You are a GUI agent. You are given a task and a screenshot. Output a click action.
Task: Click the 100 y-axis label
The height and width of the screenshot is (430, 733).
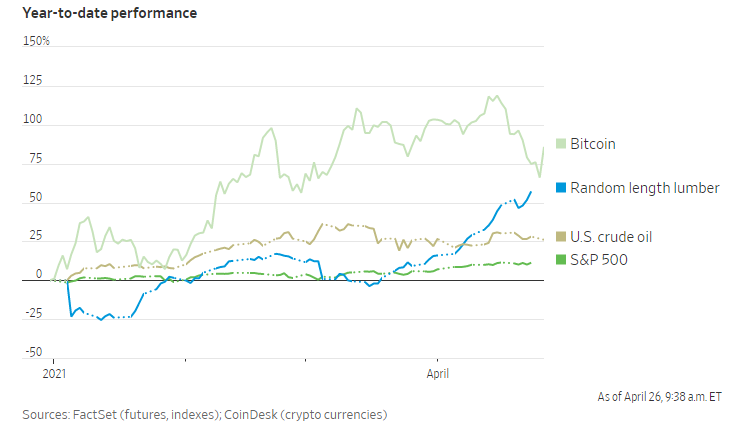(x=32, y=120)
